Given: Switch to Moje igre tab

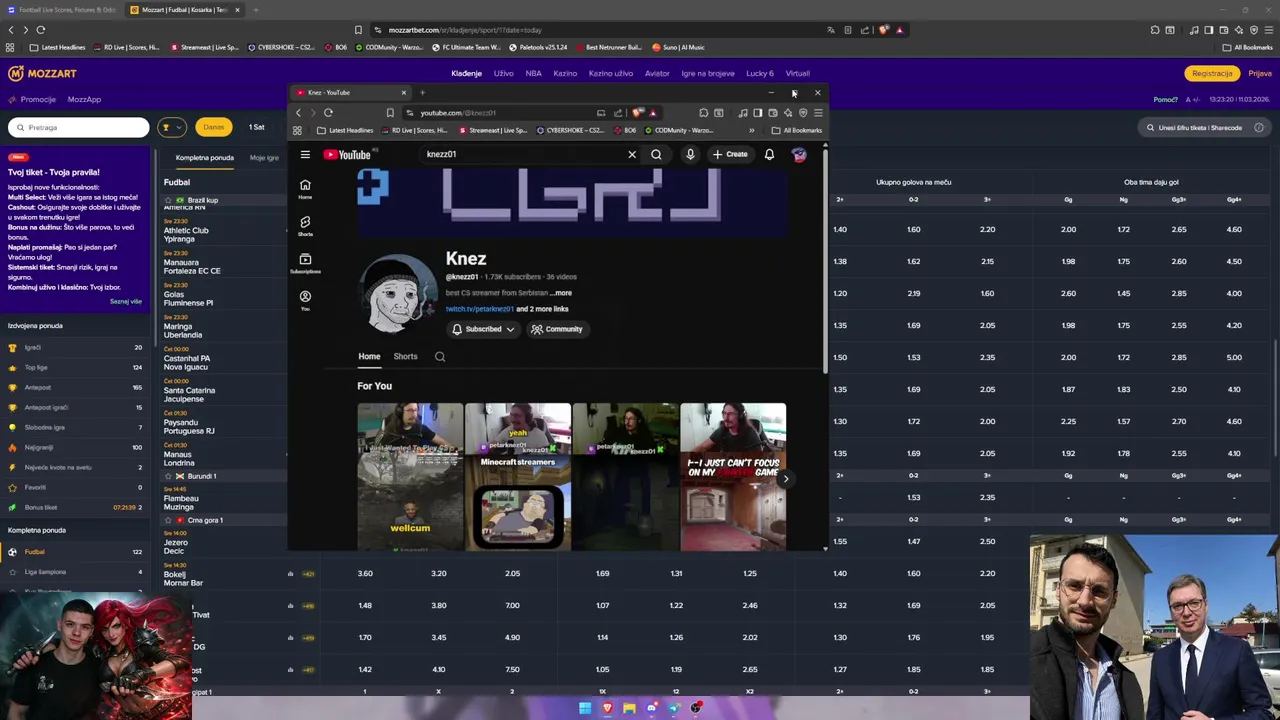Looking at the screenshot, I should [264, 157].
